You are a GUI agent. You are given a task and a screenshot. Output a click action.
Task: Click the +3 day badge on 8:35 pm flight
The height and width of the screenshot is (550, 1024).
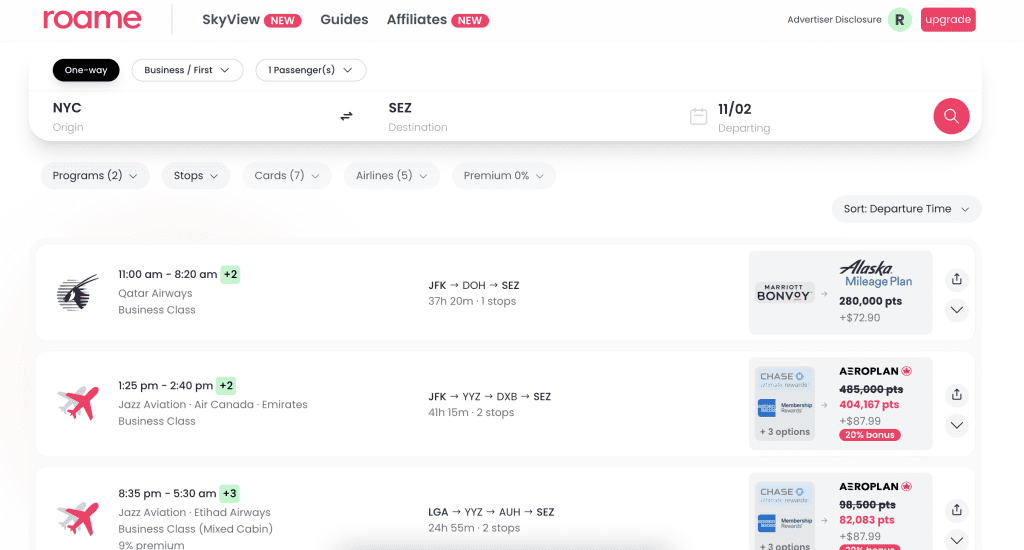pos(229,493)
